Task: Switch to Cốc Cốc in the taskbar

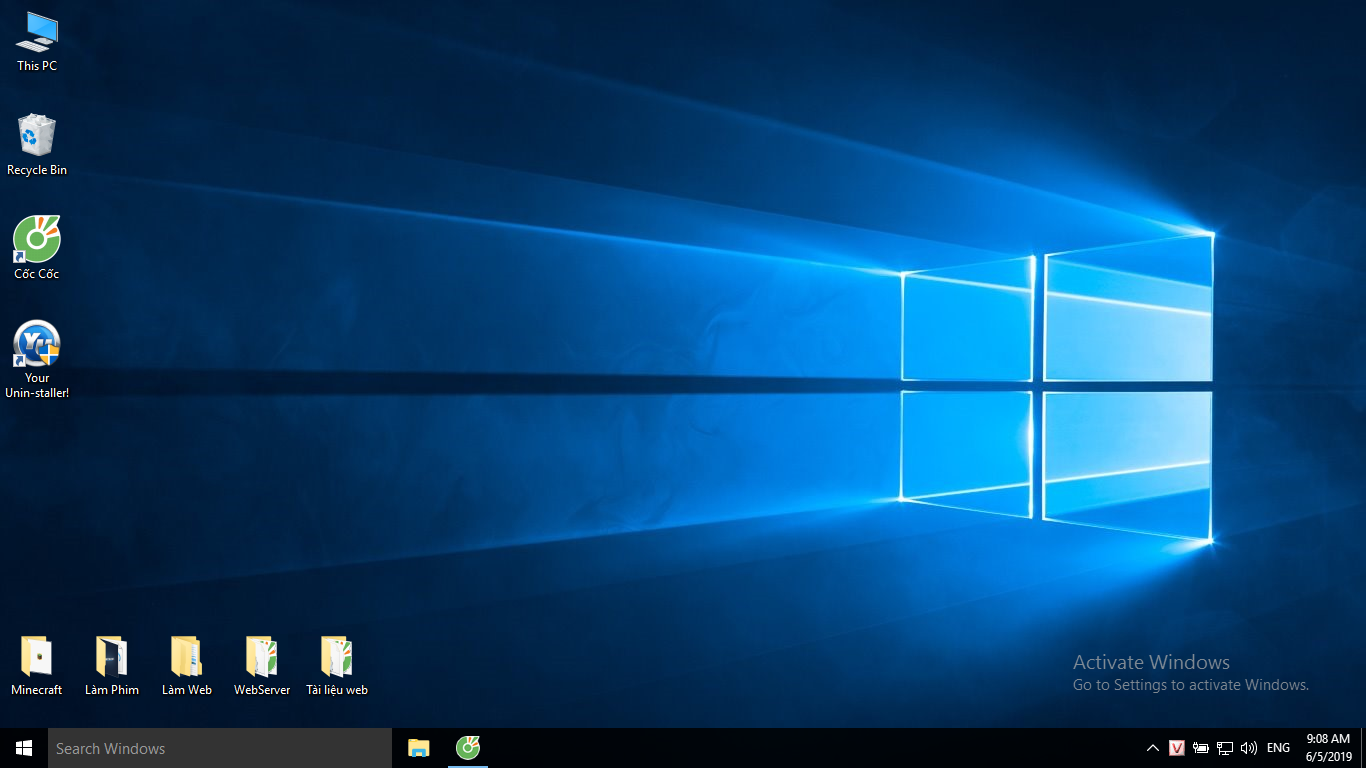Action: click(468, 748)
